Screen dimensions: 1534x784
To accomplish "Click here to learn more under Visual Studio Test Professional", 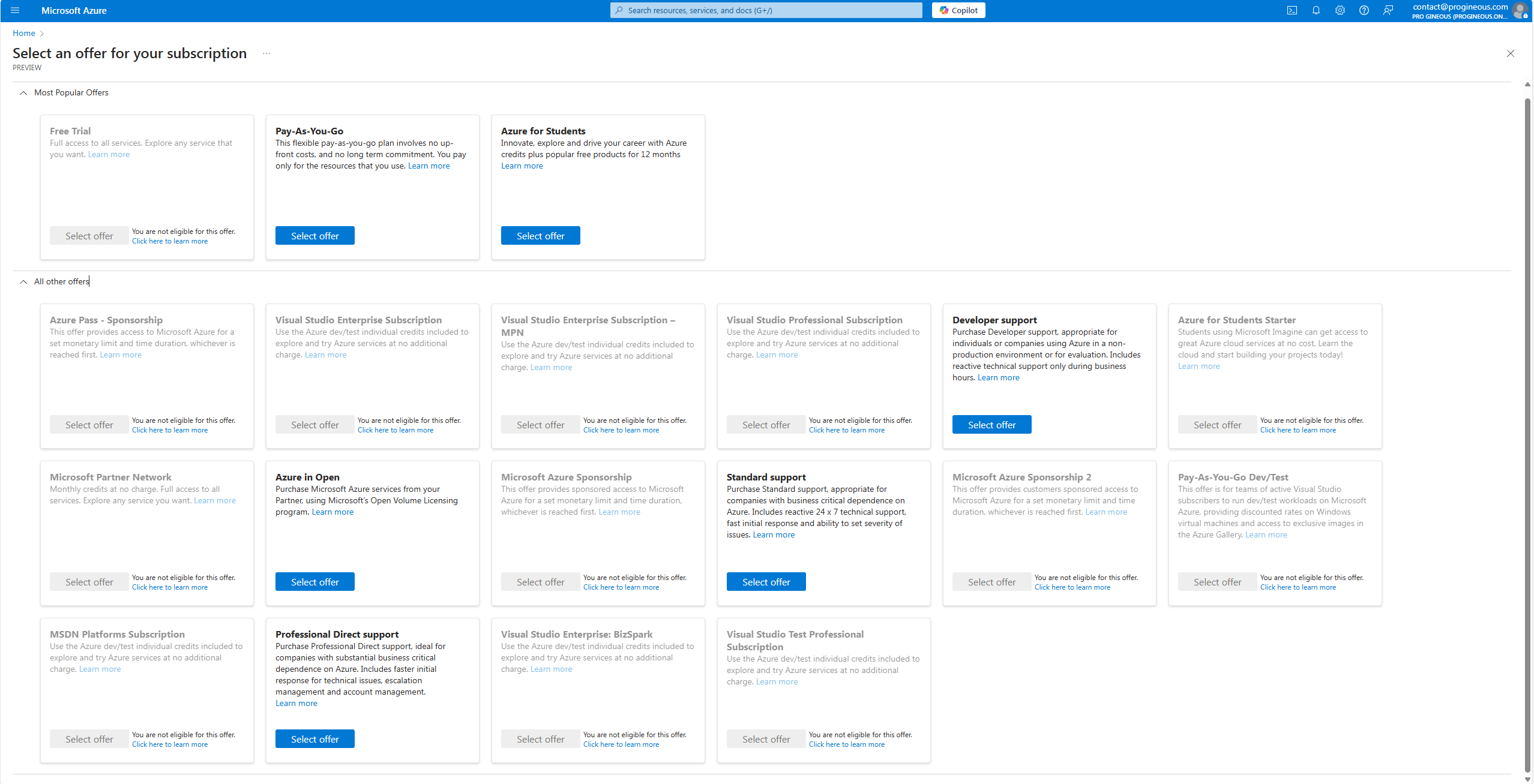I will pos(847,744).
